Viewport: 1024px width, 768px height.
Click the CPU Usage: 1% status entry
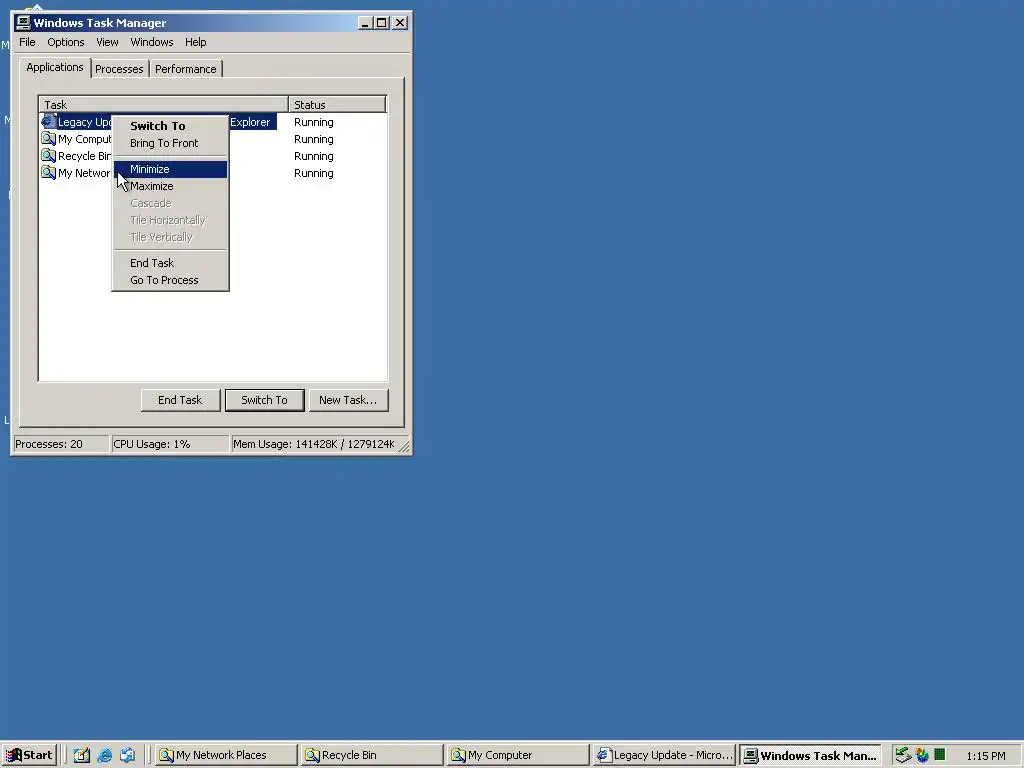[170, 444]
